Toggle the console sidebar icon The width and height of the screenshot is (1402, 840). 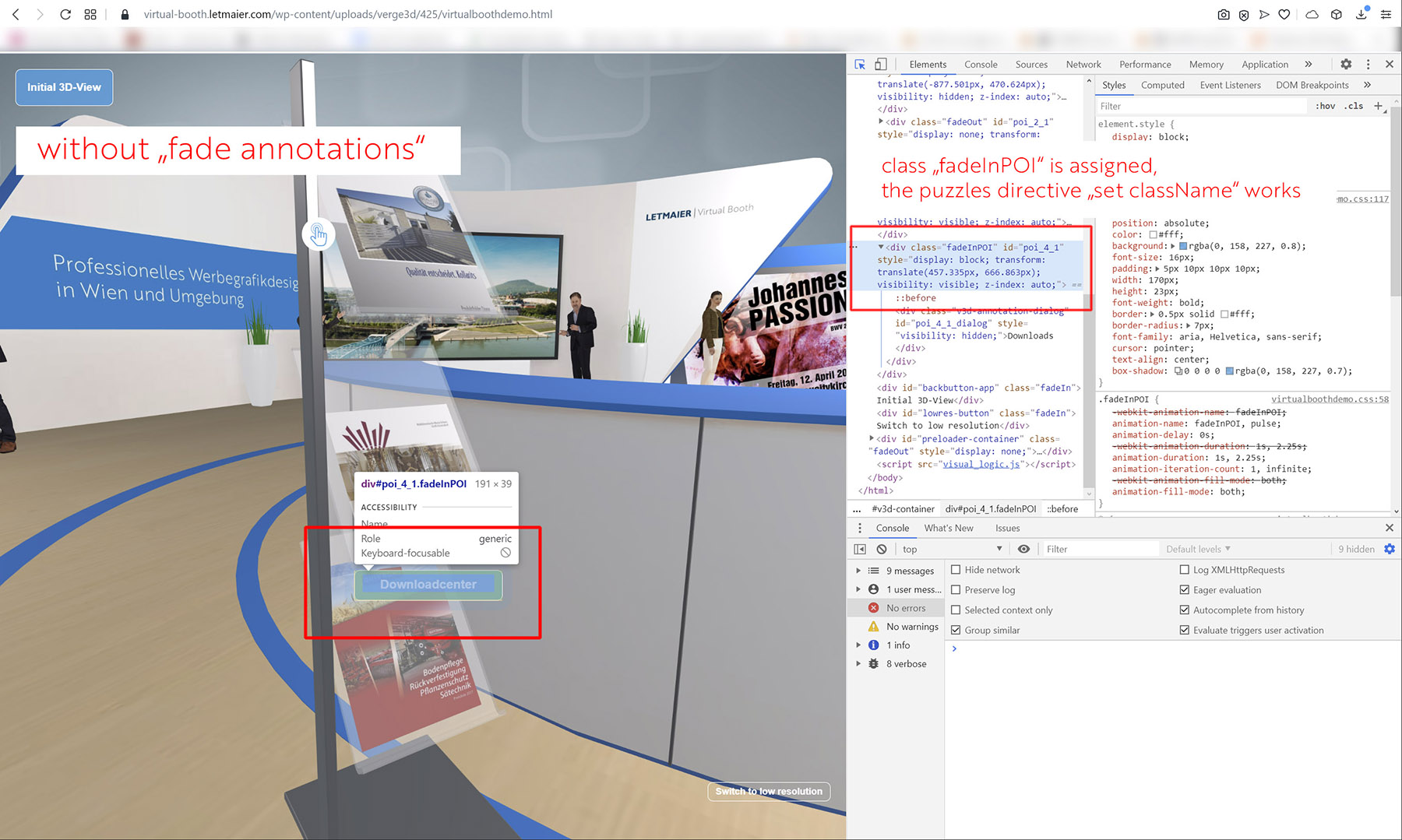(x=860, y=549)
